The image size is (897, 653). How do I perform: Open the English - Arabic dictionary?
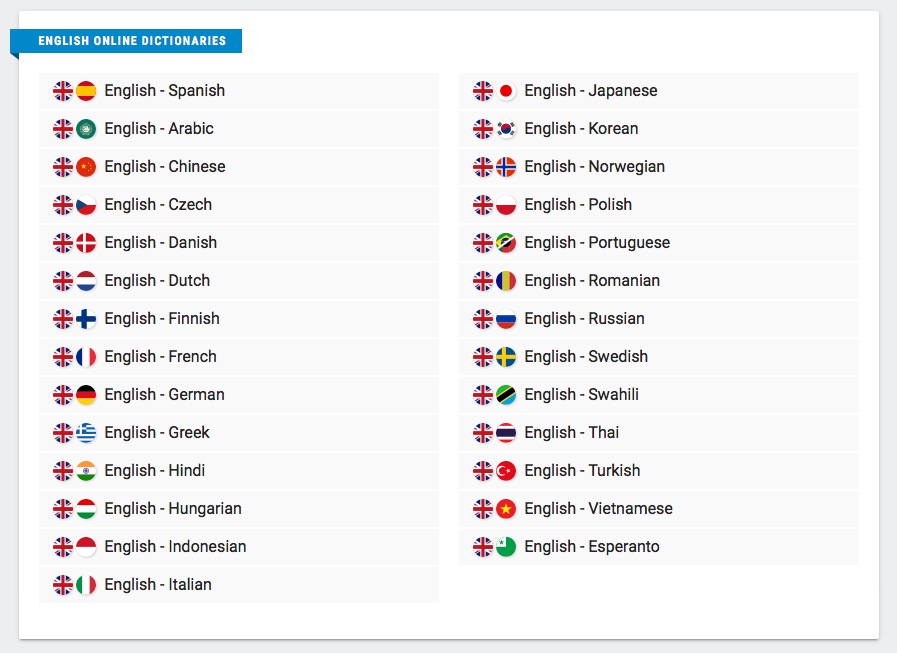[x=158, y=129]
